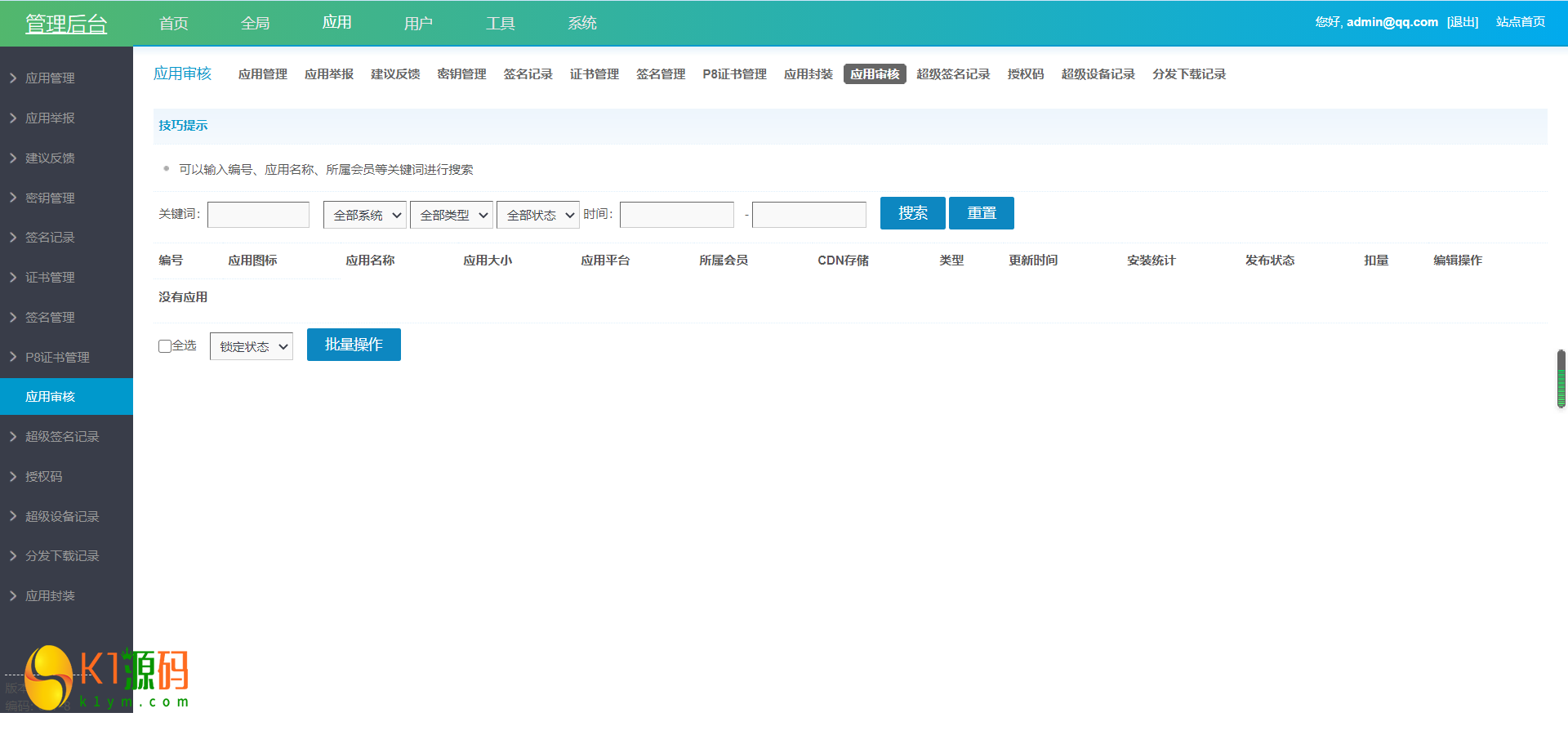This screenshot has height=735, width=1568.
Task: Open 授权码 in the left sidebar
Action: click(x=43, y=477)
